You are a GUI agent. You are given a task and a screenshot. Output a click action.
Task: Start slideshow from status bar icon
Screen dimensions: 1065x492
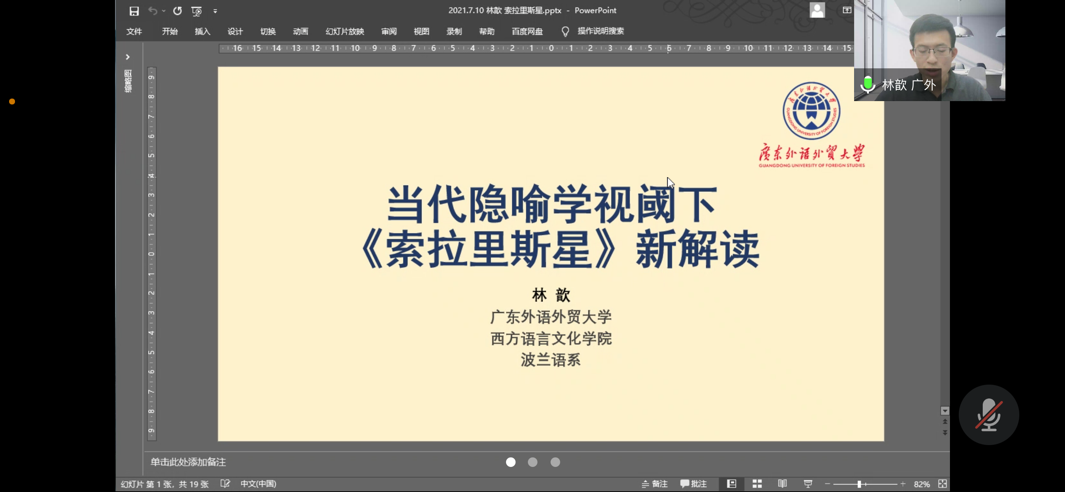point(808,484)
